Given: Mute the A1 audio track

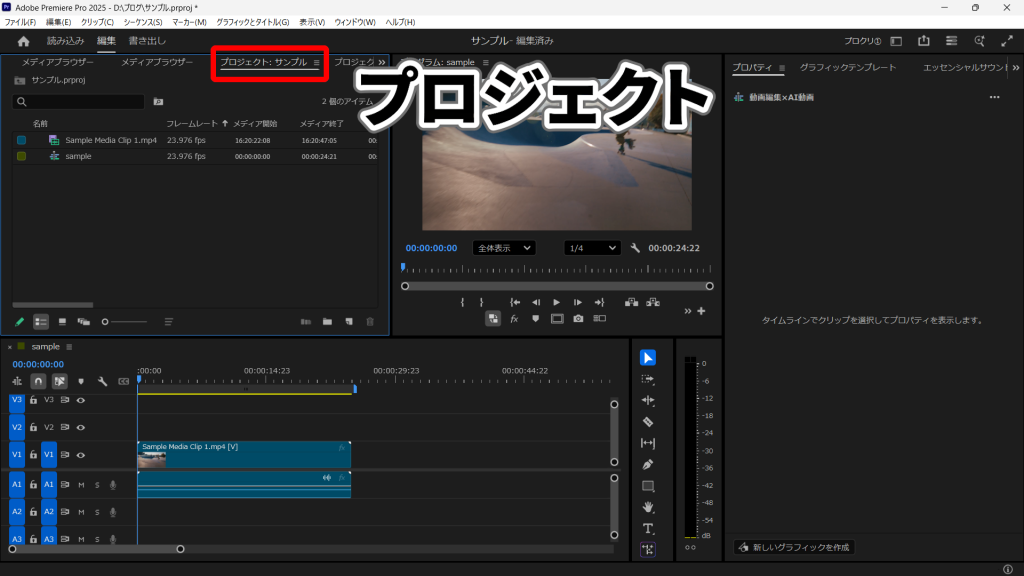Looking at the screenshot, I should (81, 484).
